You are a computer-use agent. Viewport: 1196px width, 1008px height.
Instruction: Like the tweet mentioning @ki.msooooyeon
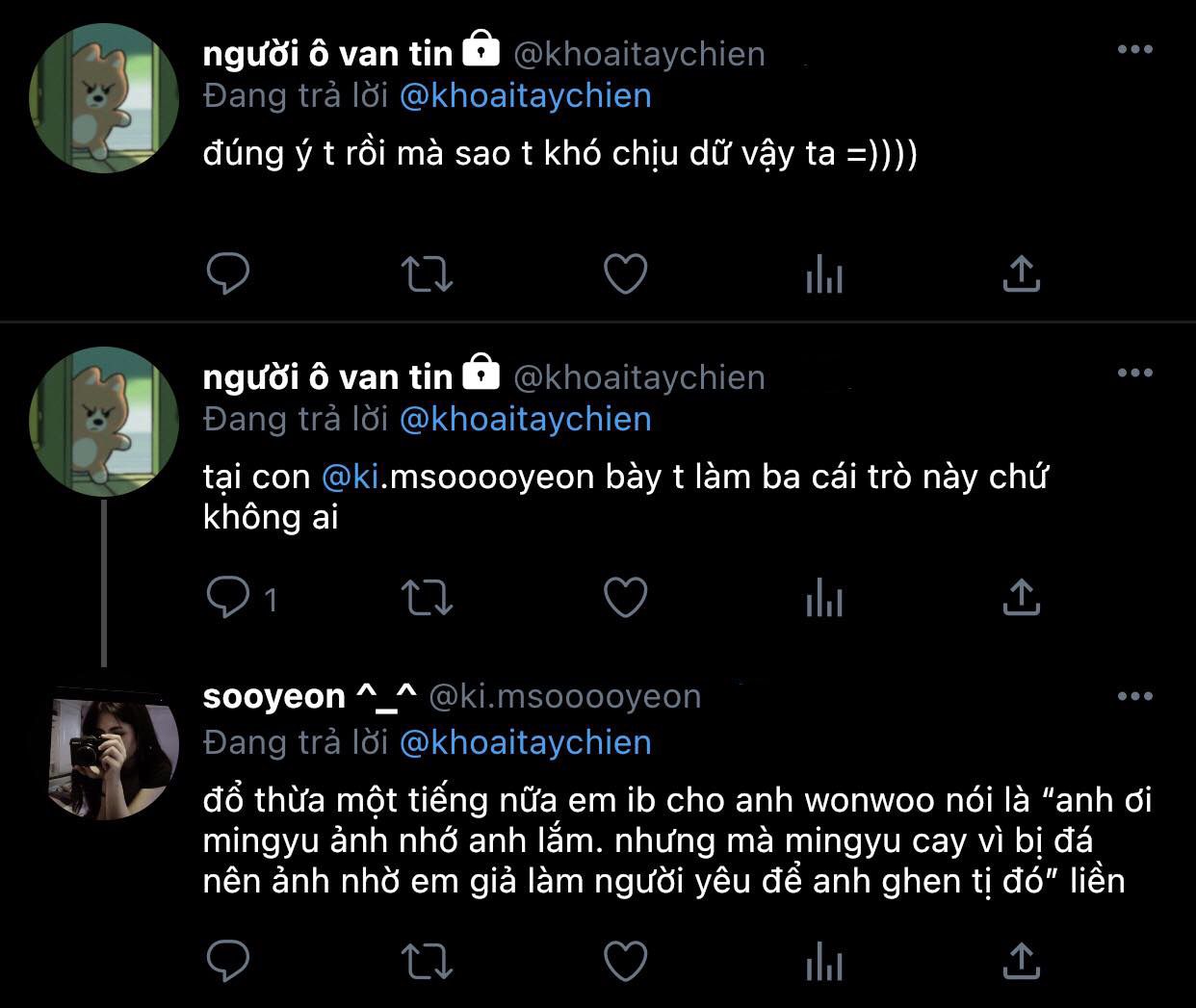coord(625,598)
